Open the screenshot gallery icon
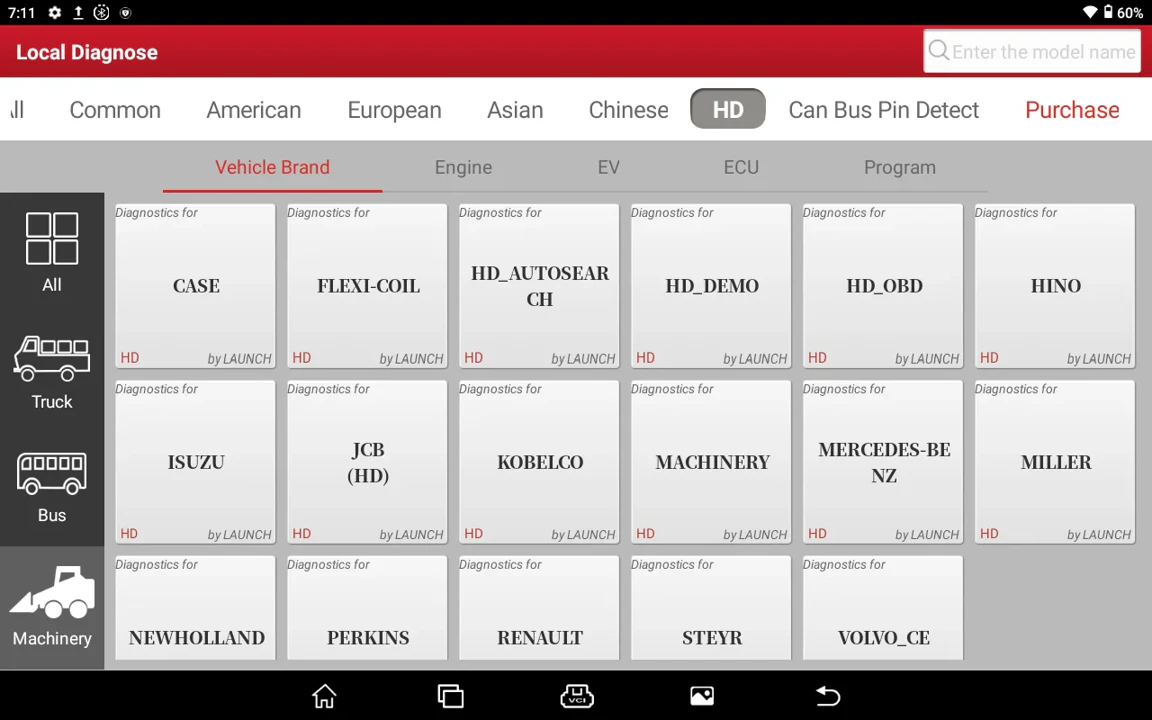Image resolution: width=1152 pixels, height=720 pixels. pyautogui.click(x=702, y=695)
